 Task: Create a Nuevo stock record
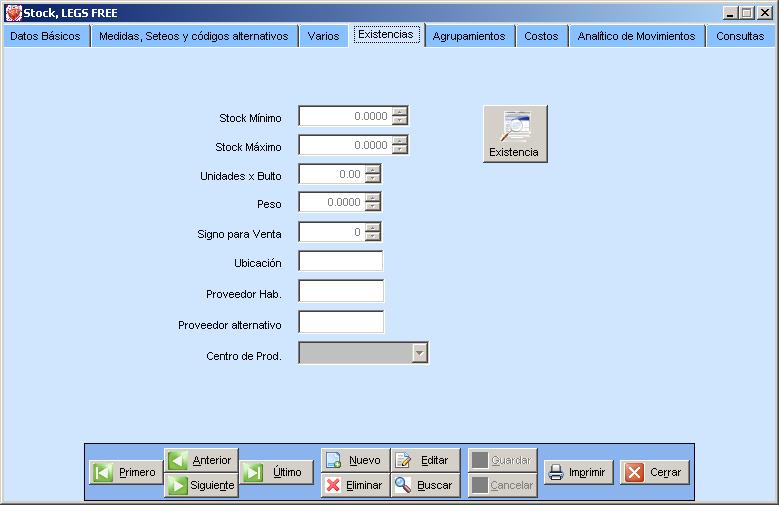(x=354, y=460)
